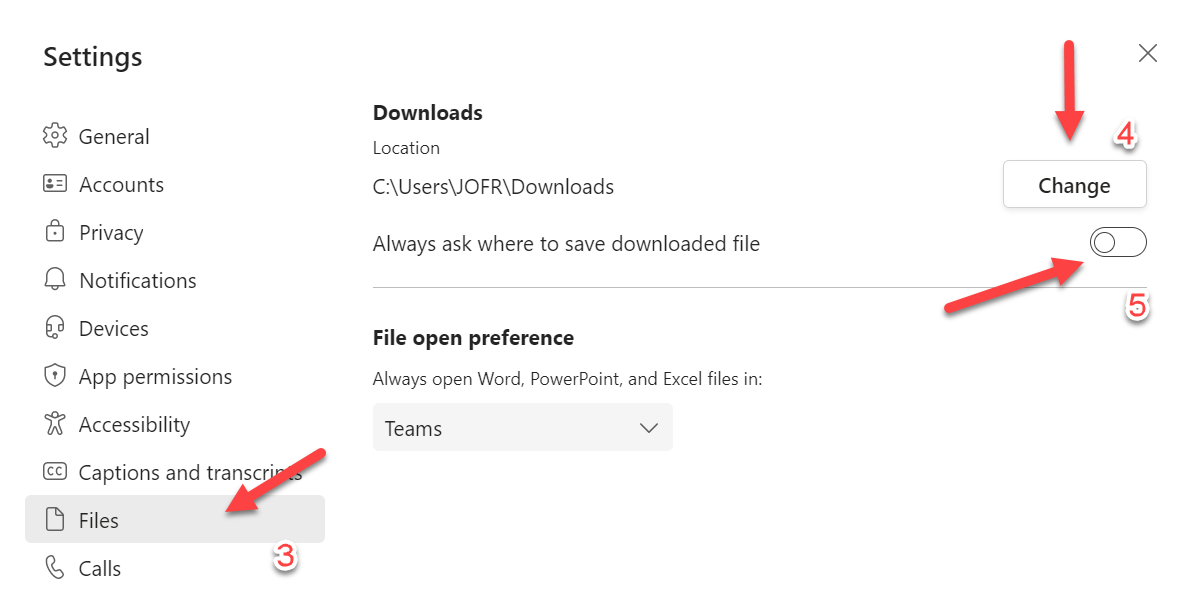
Task: Click the chevron next to Teams
Action: [x=651, y=427]
